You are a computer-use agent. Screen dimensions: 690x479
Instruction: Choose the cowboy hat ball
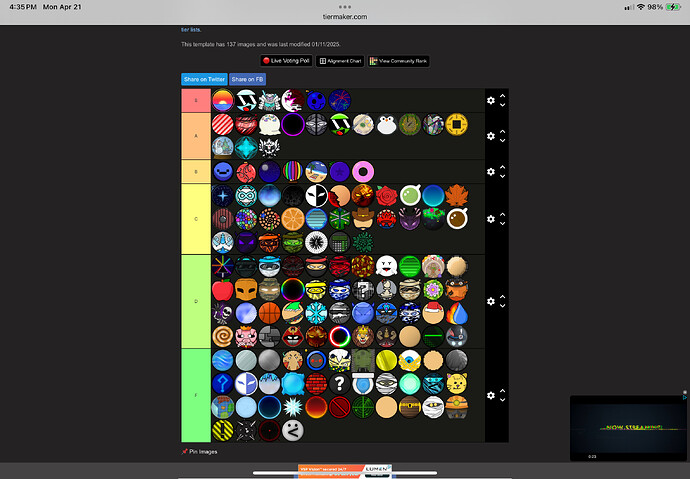coord(363,219)
